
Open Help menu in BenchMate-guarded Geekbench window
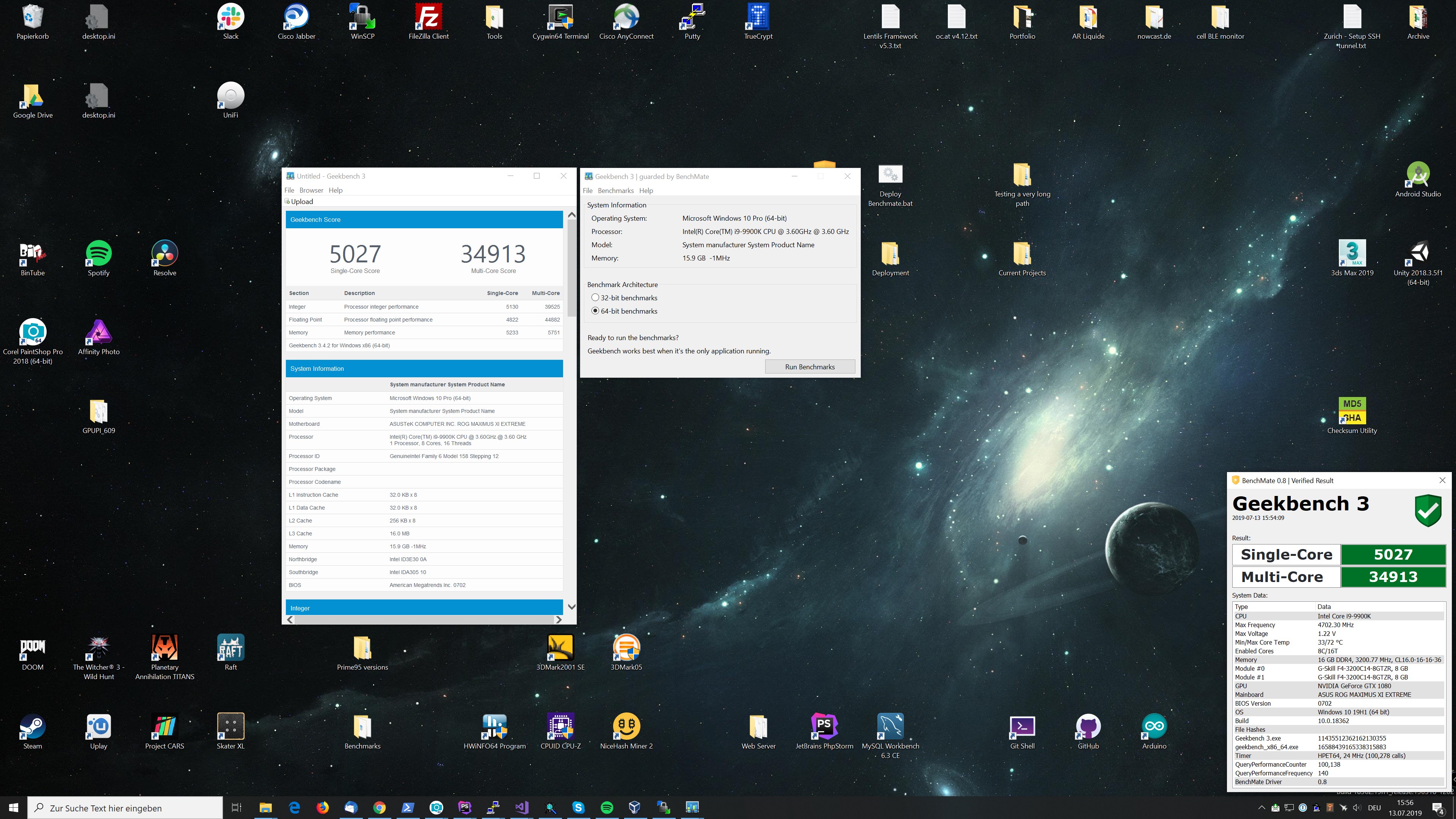point(646,190)
